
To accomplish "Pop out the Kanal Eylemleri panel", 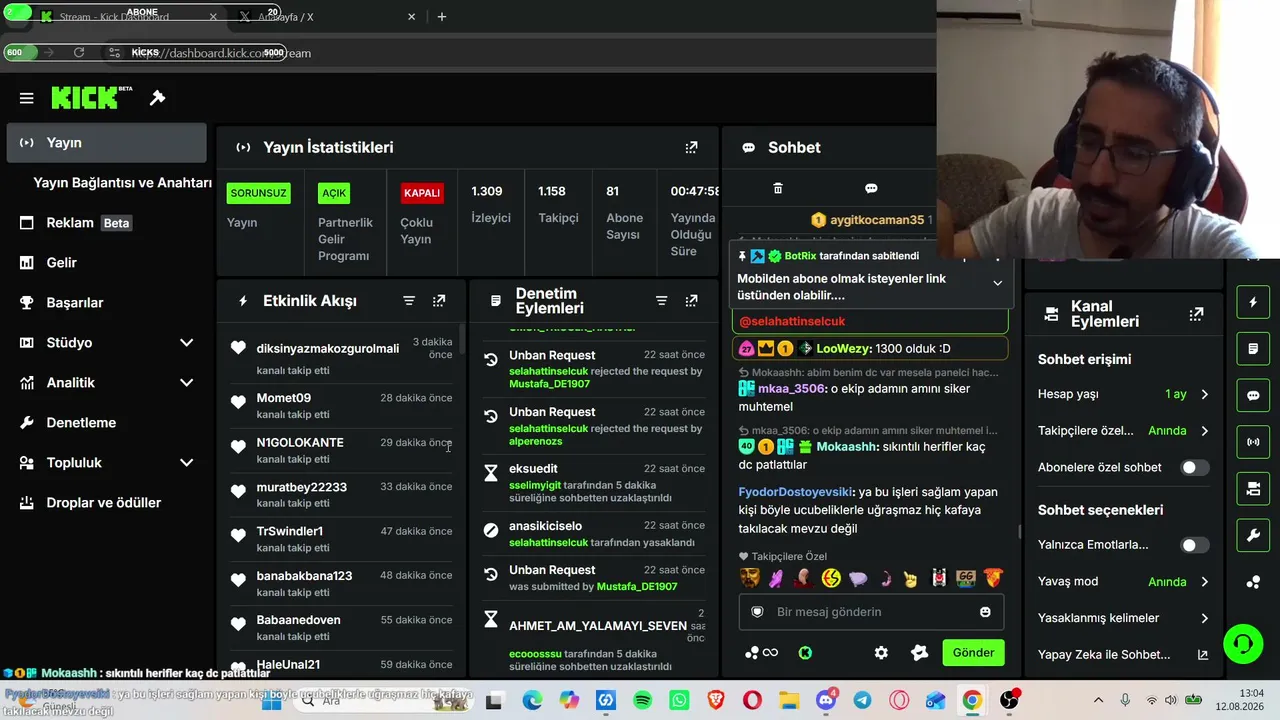I will click(x=1196, y=314).
